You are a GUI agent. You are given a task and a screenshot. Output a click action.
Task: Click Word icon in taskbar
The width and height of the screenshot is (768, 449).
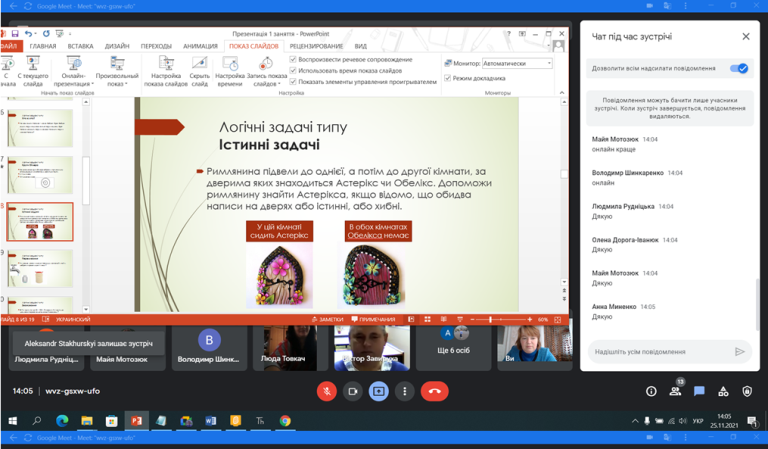coord(211,421)
